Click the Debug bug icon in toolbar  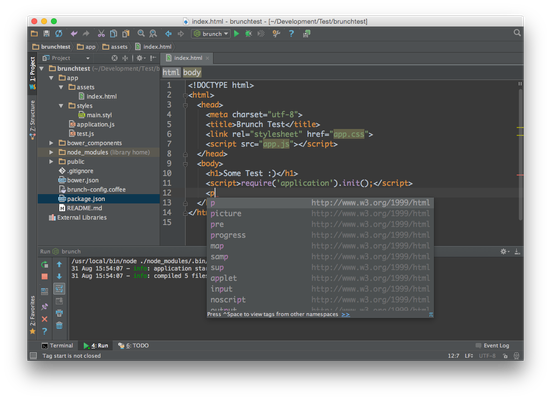(248, 34)
